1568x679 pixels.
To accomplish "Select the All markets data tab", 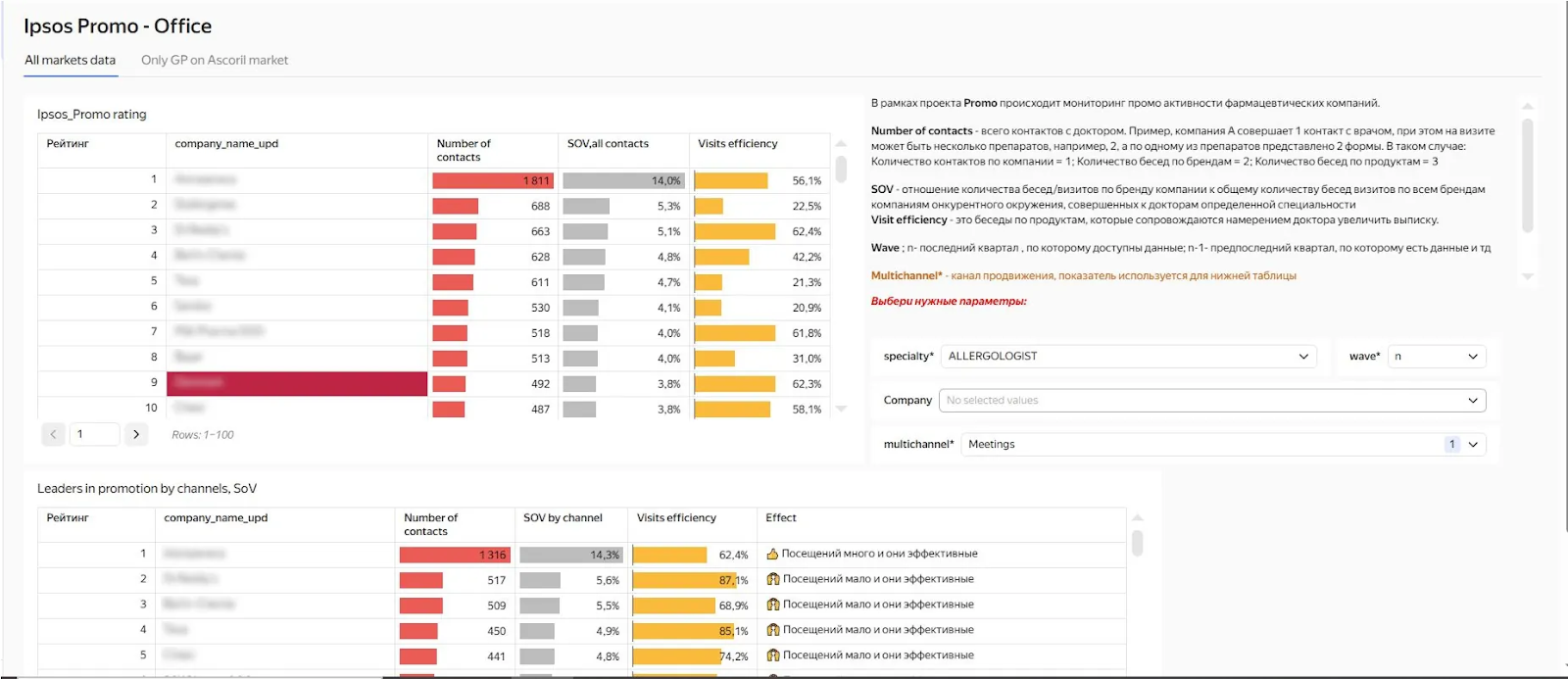I will (70, 60).
